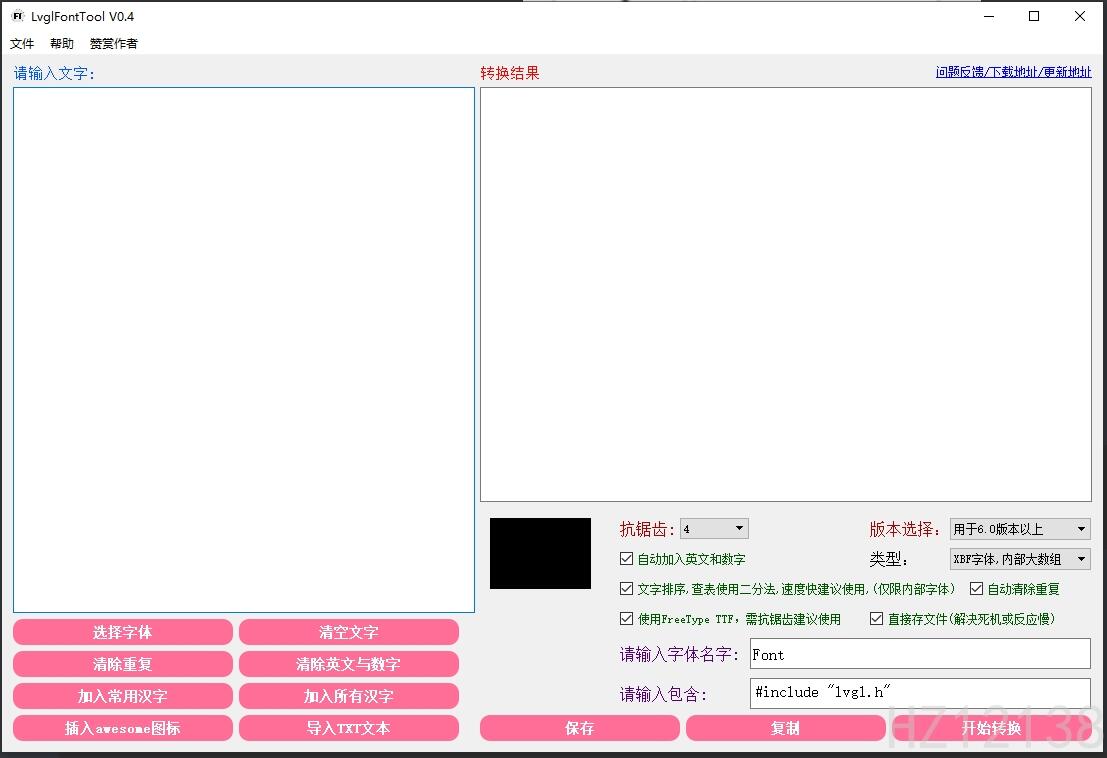Toggle the 文字排序 binary search checkbox
This screenshot has height=758, width=1107.
[x=626, y=589]
